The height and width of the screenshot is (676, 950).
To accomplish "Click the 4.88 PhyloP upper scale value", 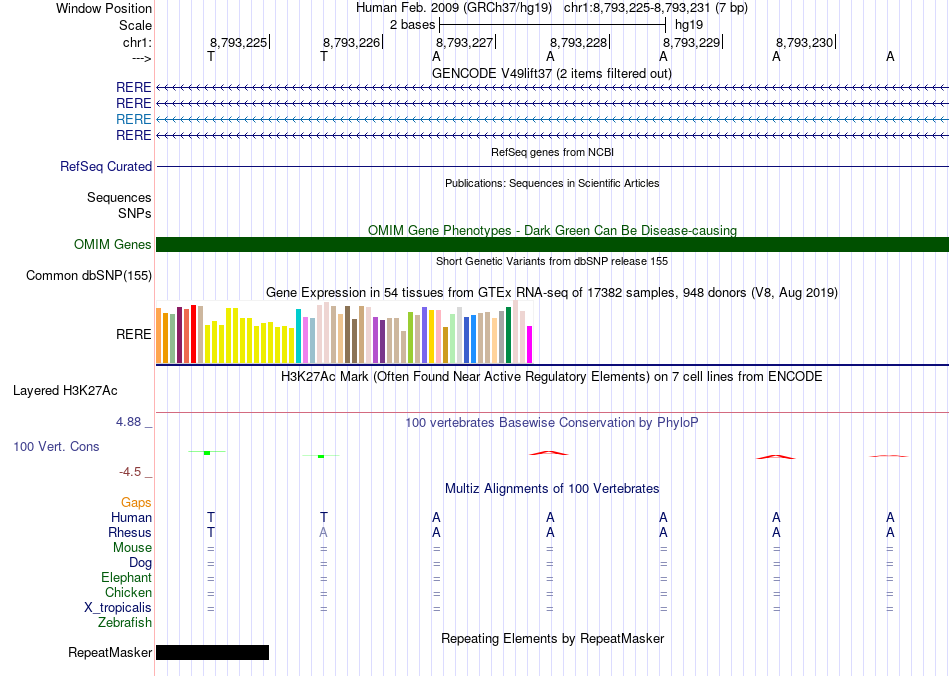I will (128, 422).
